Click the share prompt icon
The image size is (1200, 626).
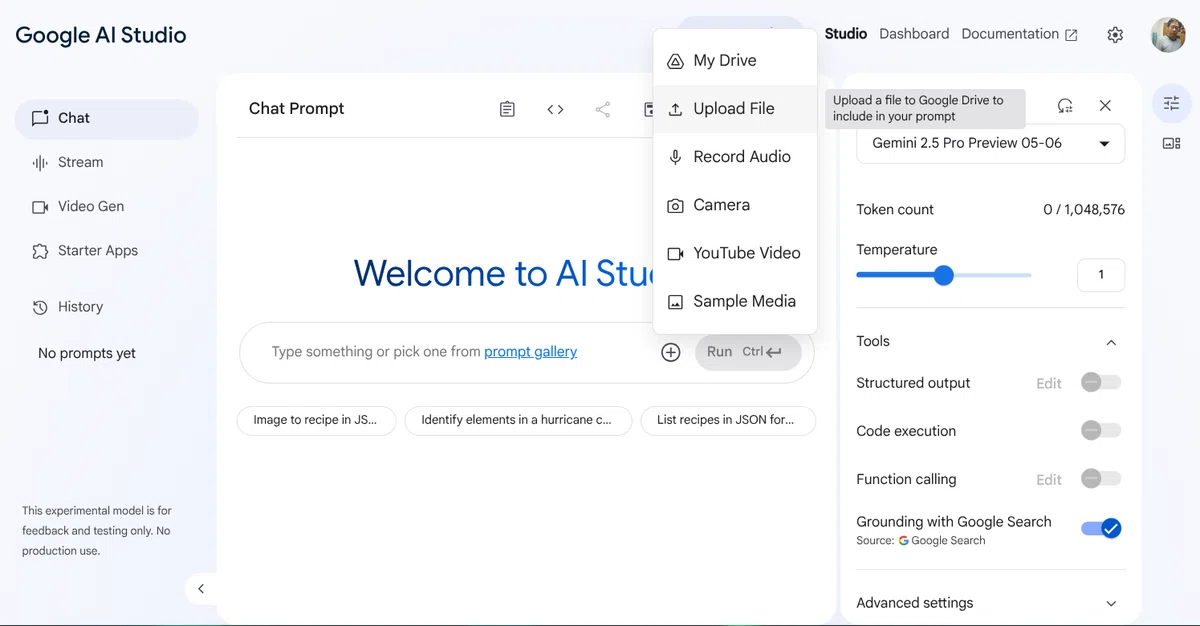[x=603, y=109]
